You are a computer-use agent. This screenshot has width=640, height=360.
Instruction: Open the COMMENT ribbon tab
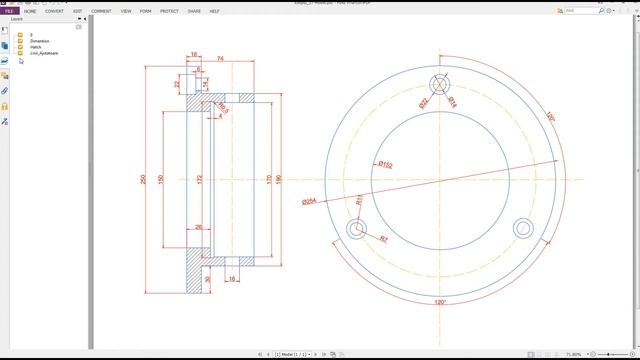tap(101, 11)
